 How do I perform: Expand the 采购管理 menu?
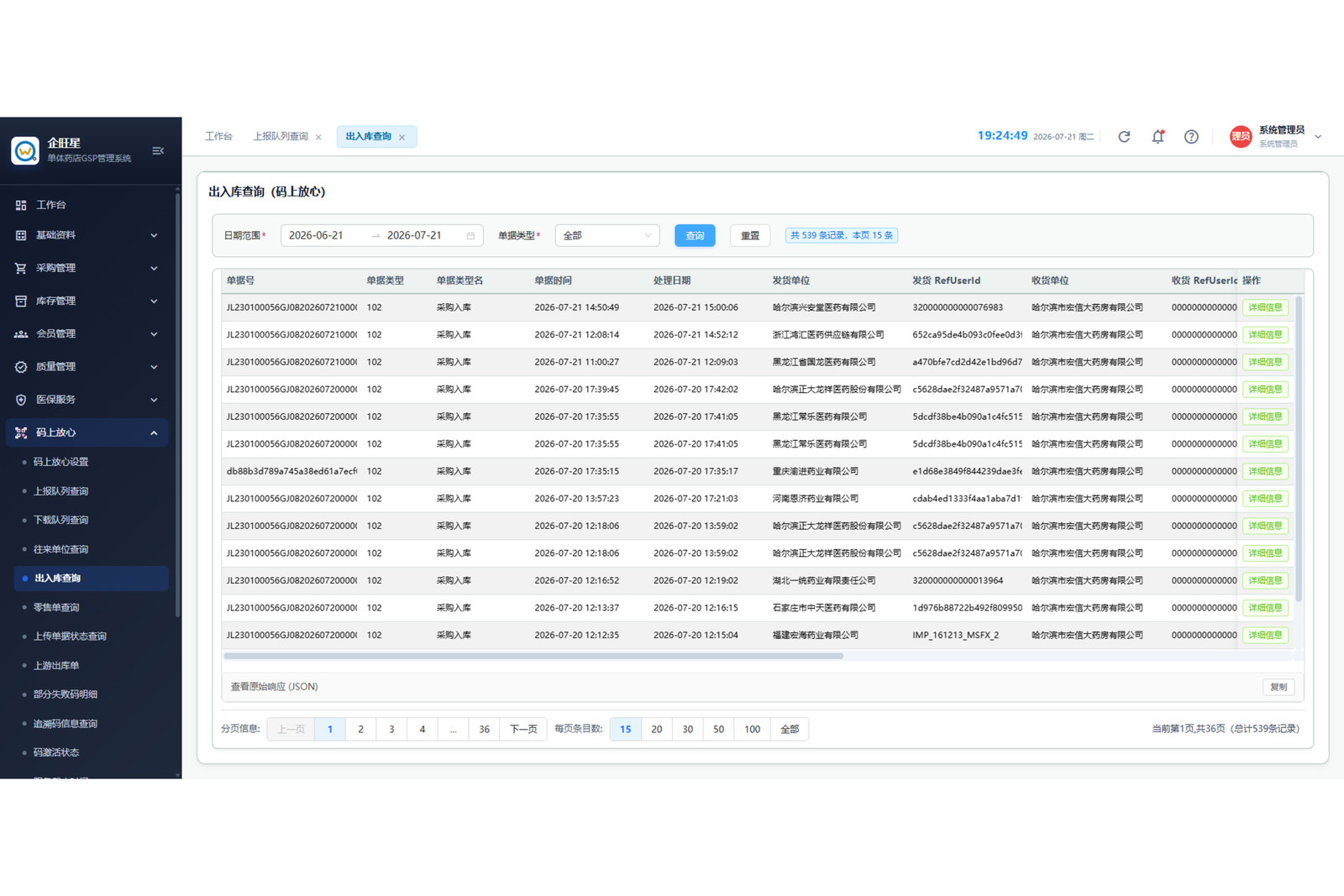(x=154, y=268)
